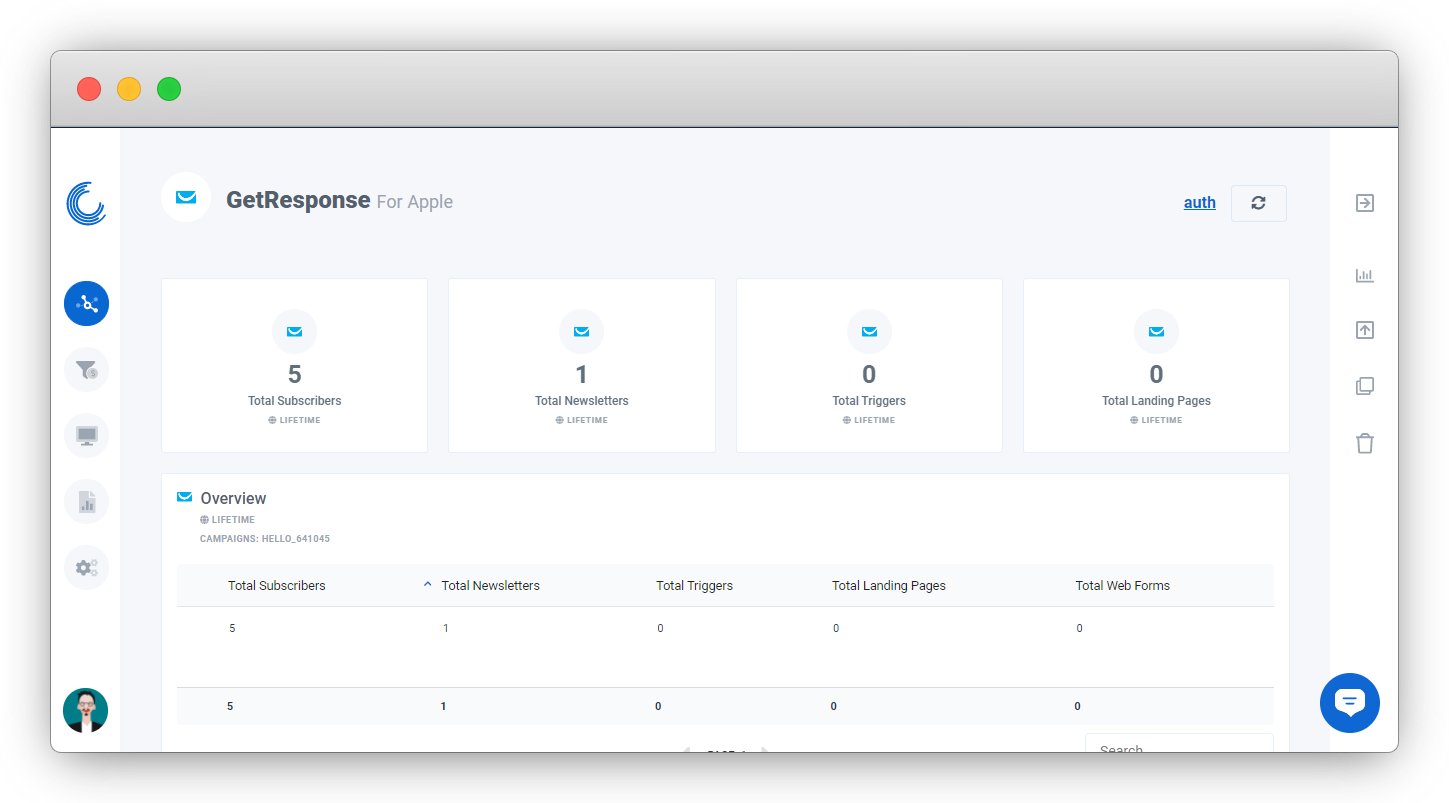The image size is (1449, 803).
Task: Click LIFETIME label under Overview title
Action: 227,520
